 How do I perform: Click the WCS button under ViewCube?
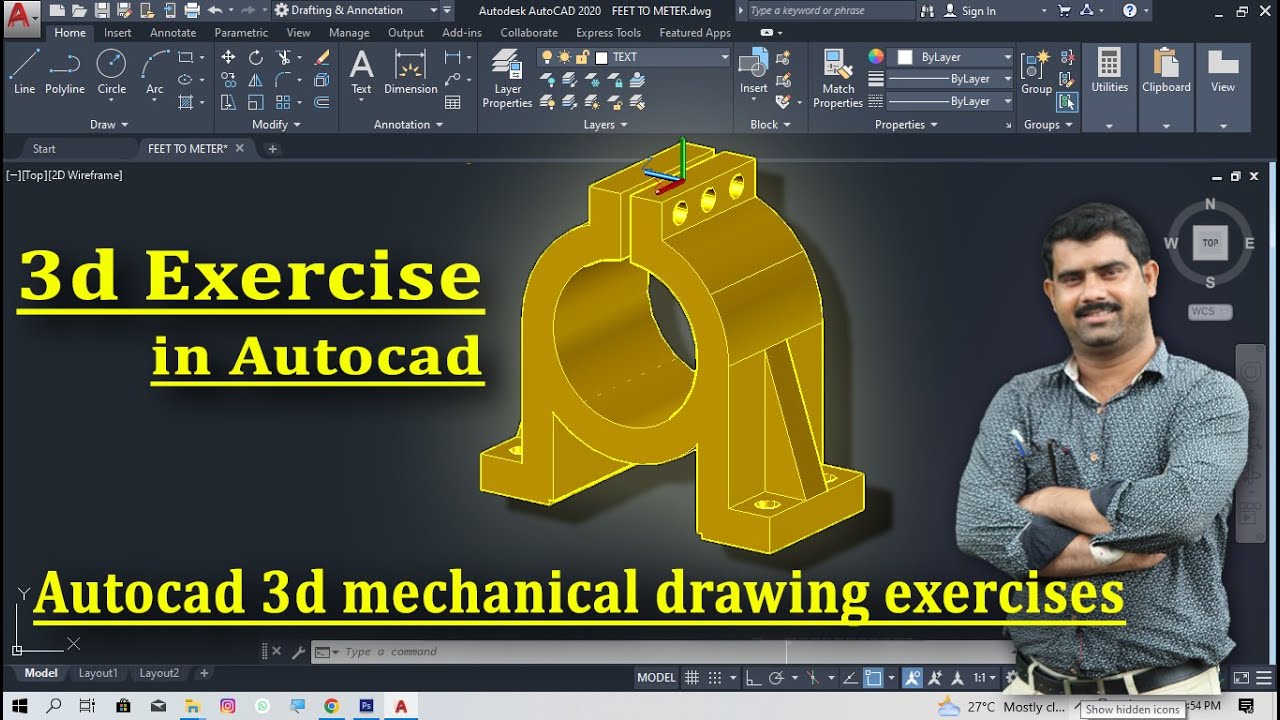tap(1209, 311)
